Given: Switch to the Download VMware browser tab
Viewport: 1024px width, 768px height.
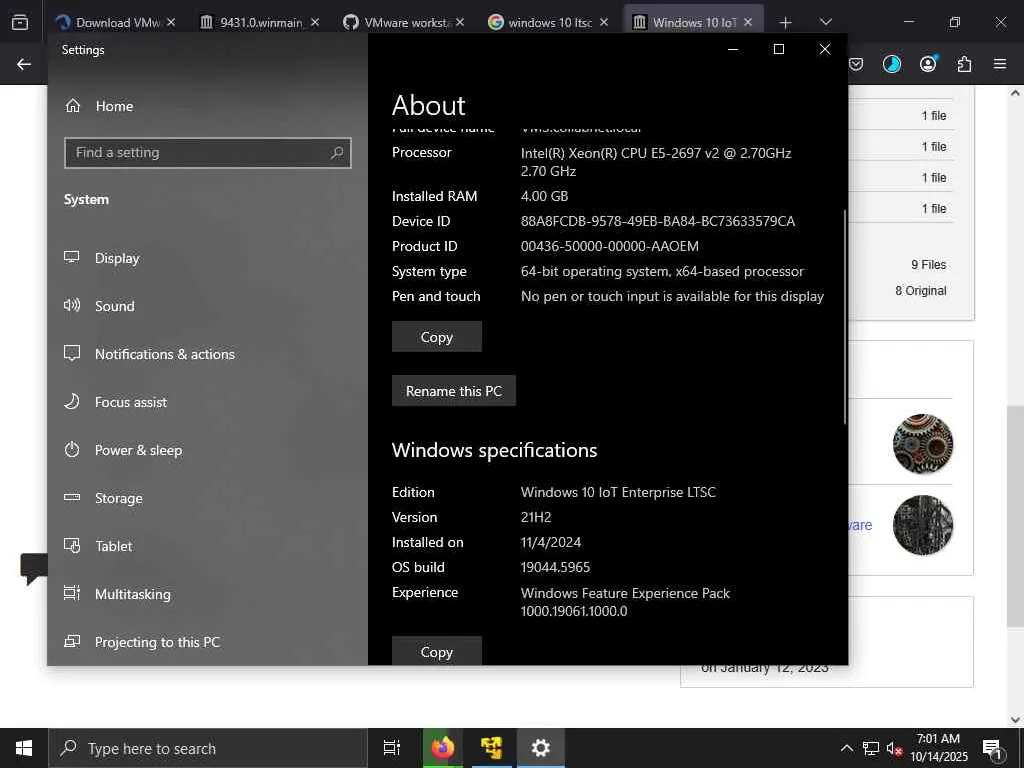Looking at the screenshot, I should [x=115, y=22].
